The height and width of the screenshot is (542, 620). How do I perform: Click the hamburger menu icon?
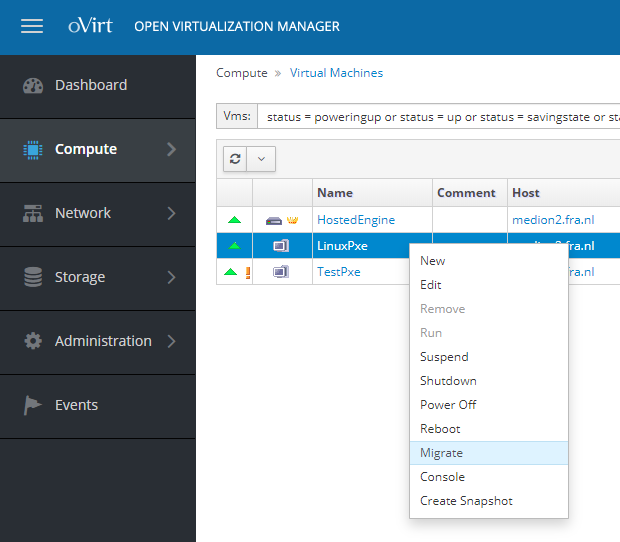coord(32,27)
